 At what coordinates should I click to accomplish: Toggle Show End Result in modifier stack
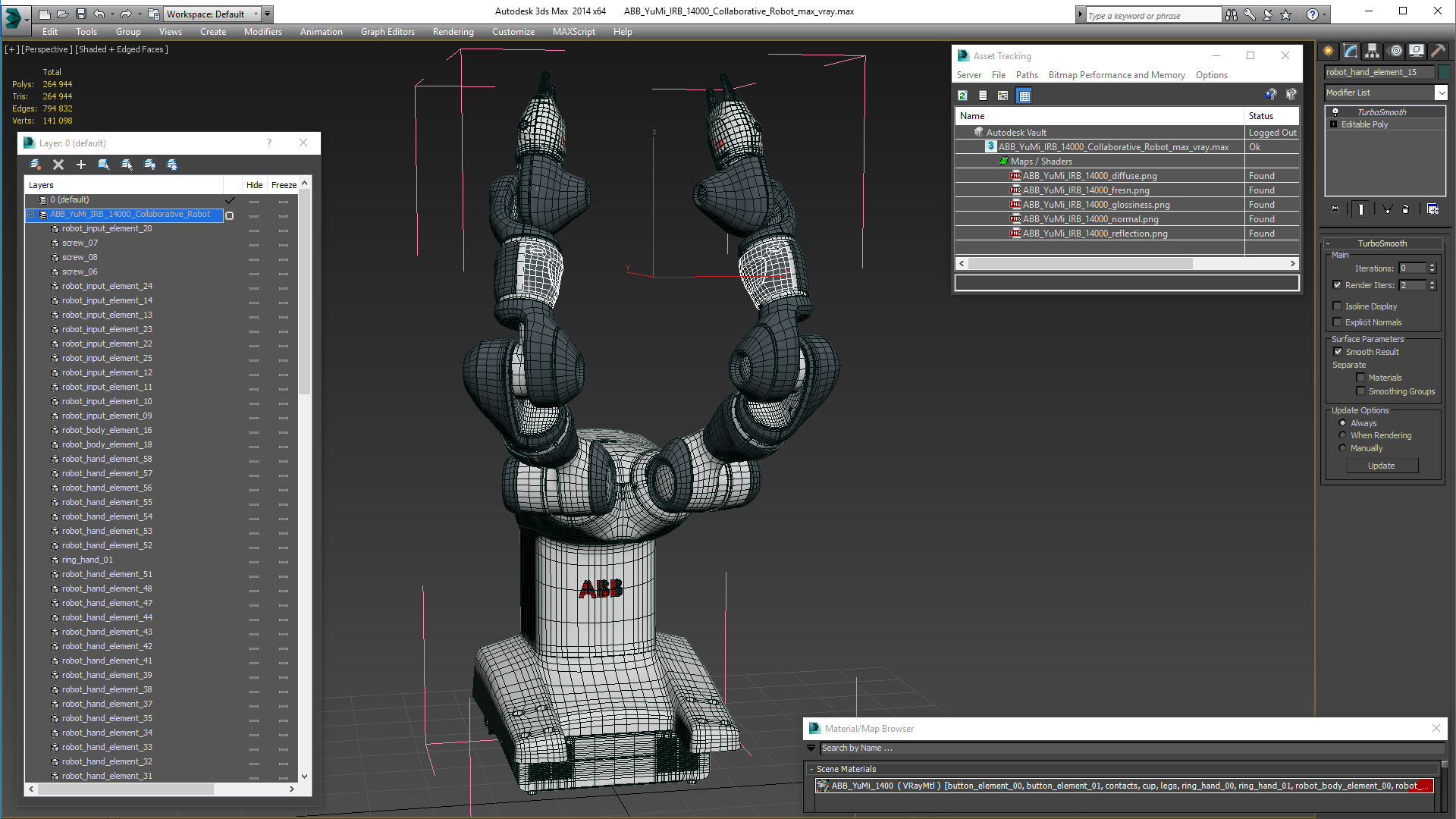(1361, 209)
